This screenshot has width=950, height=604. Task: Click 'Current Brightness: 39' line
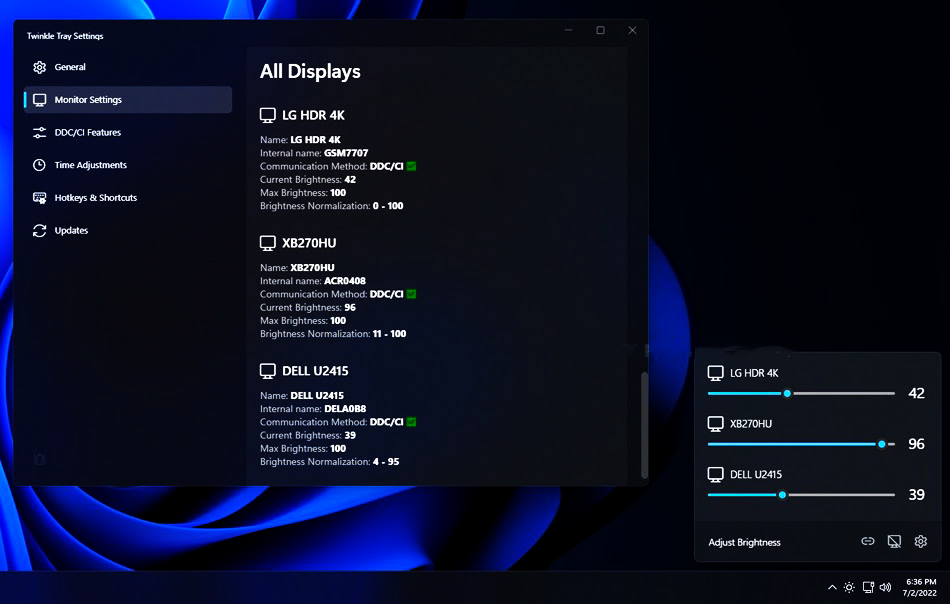pos(308,436)
